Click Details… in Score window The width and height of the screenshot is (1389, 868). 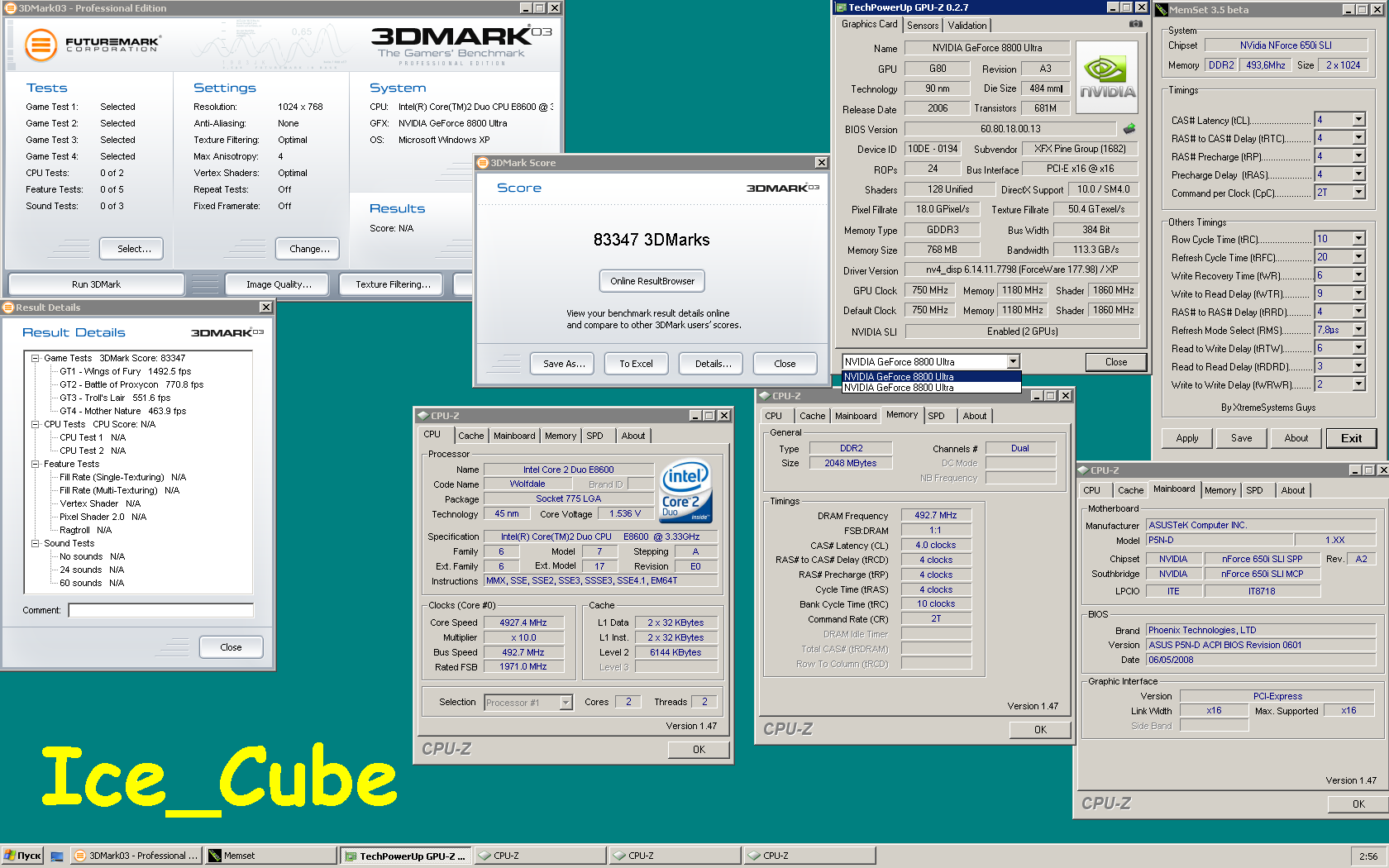pos(713,364)
